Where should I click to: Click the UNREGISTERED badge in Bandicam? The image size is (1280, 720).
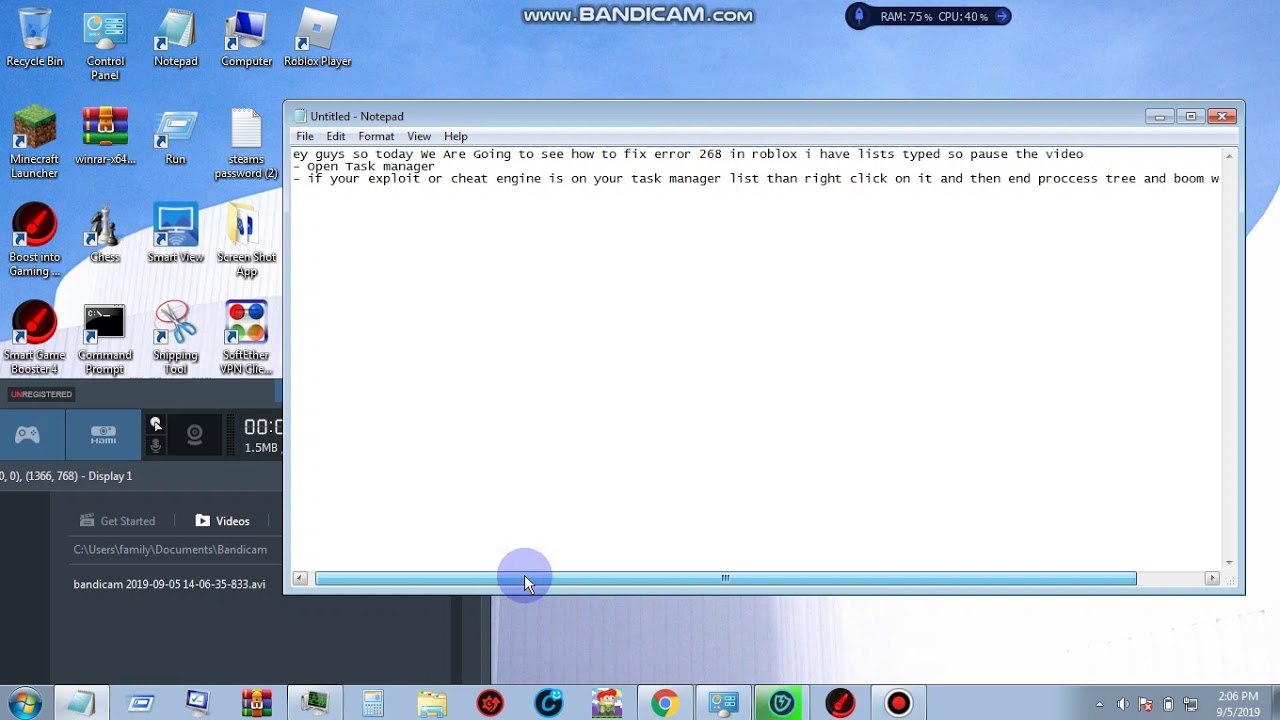[41, 394]
